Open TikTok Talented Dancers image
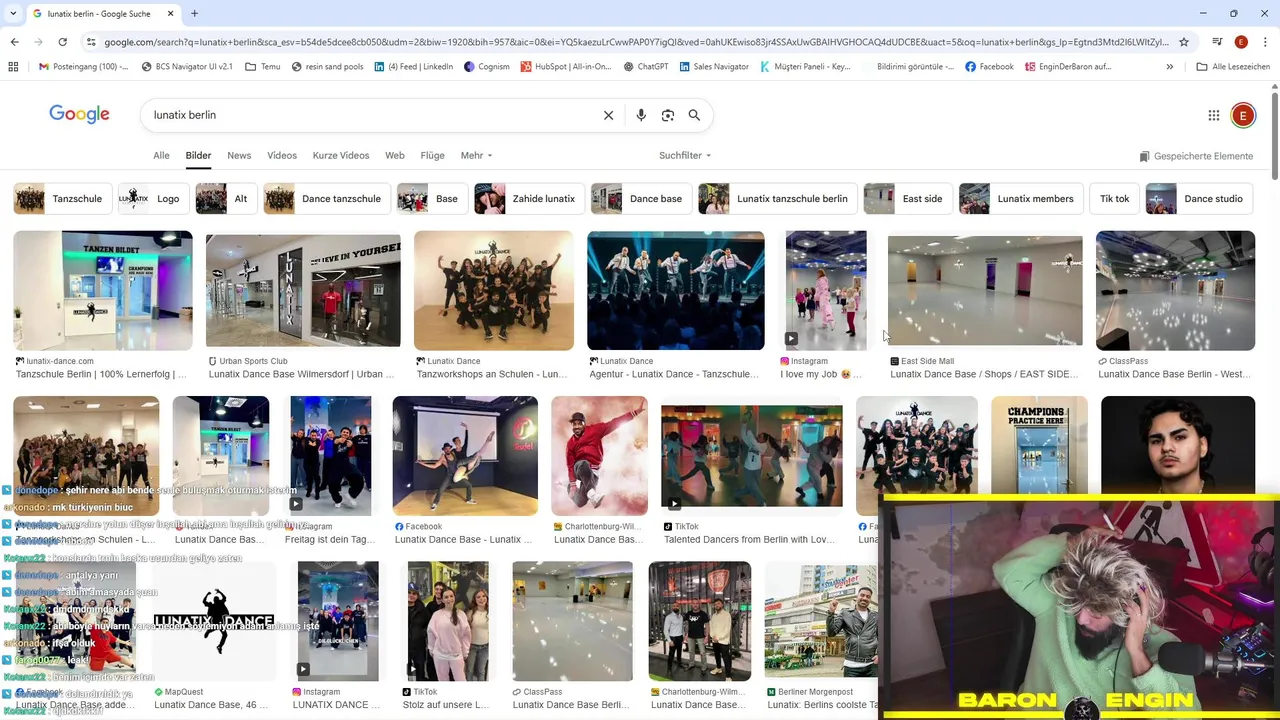Viewport: 1280px width, 720px height. pos(751,455)
